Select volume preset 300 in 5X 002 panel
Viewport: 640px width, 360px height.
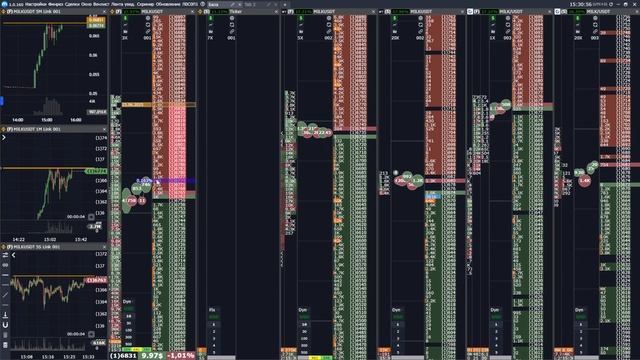(304, 345)
